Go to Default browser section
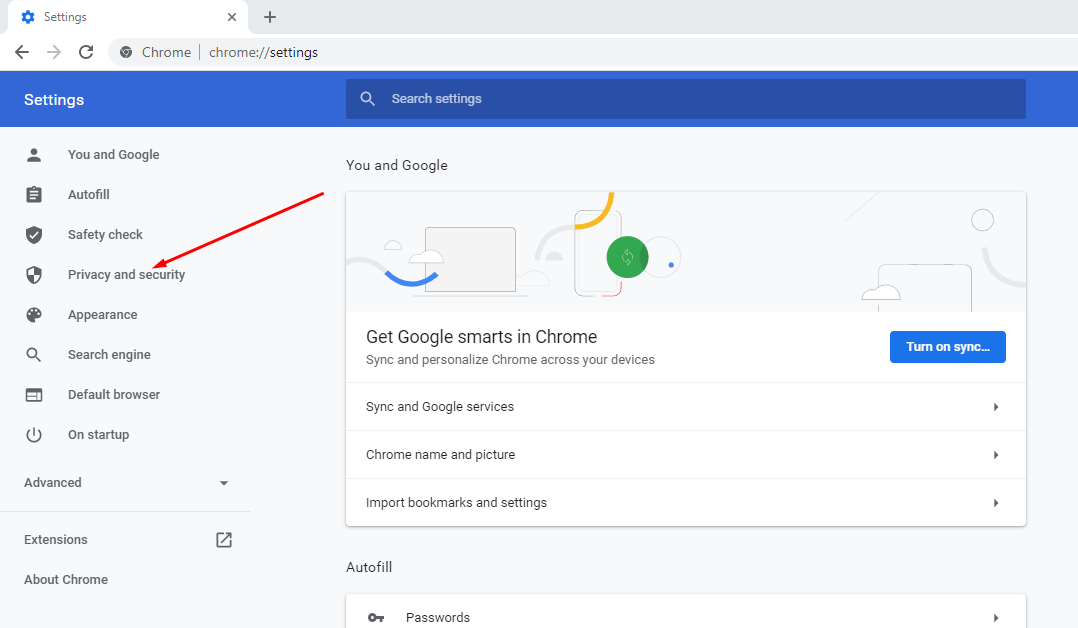Viewport: 1078px width, 628px height. (x=114, y=395)
